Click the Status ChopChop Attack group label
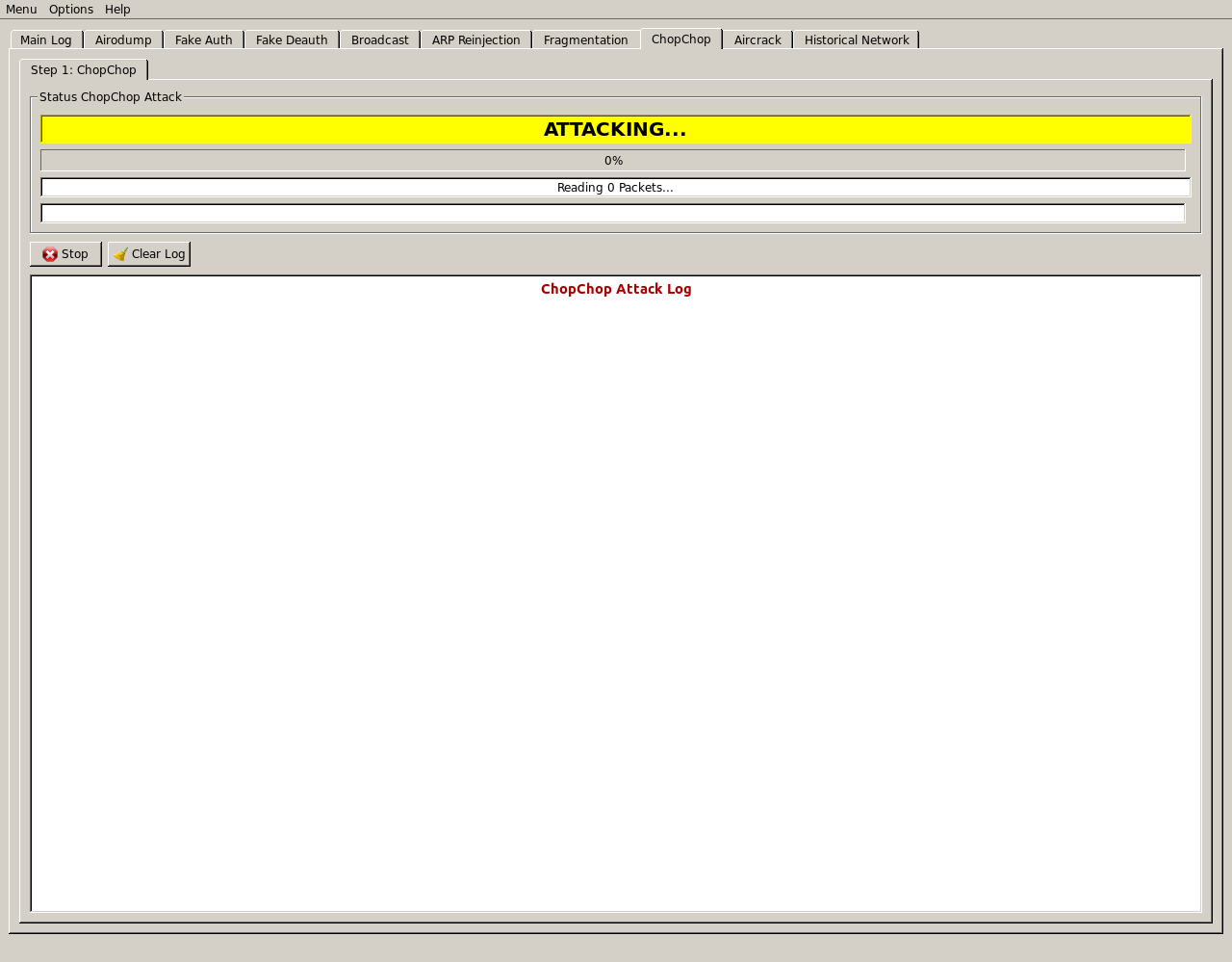This screenshot has width=1232, height=962. [x=111, y=97]
